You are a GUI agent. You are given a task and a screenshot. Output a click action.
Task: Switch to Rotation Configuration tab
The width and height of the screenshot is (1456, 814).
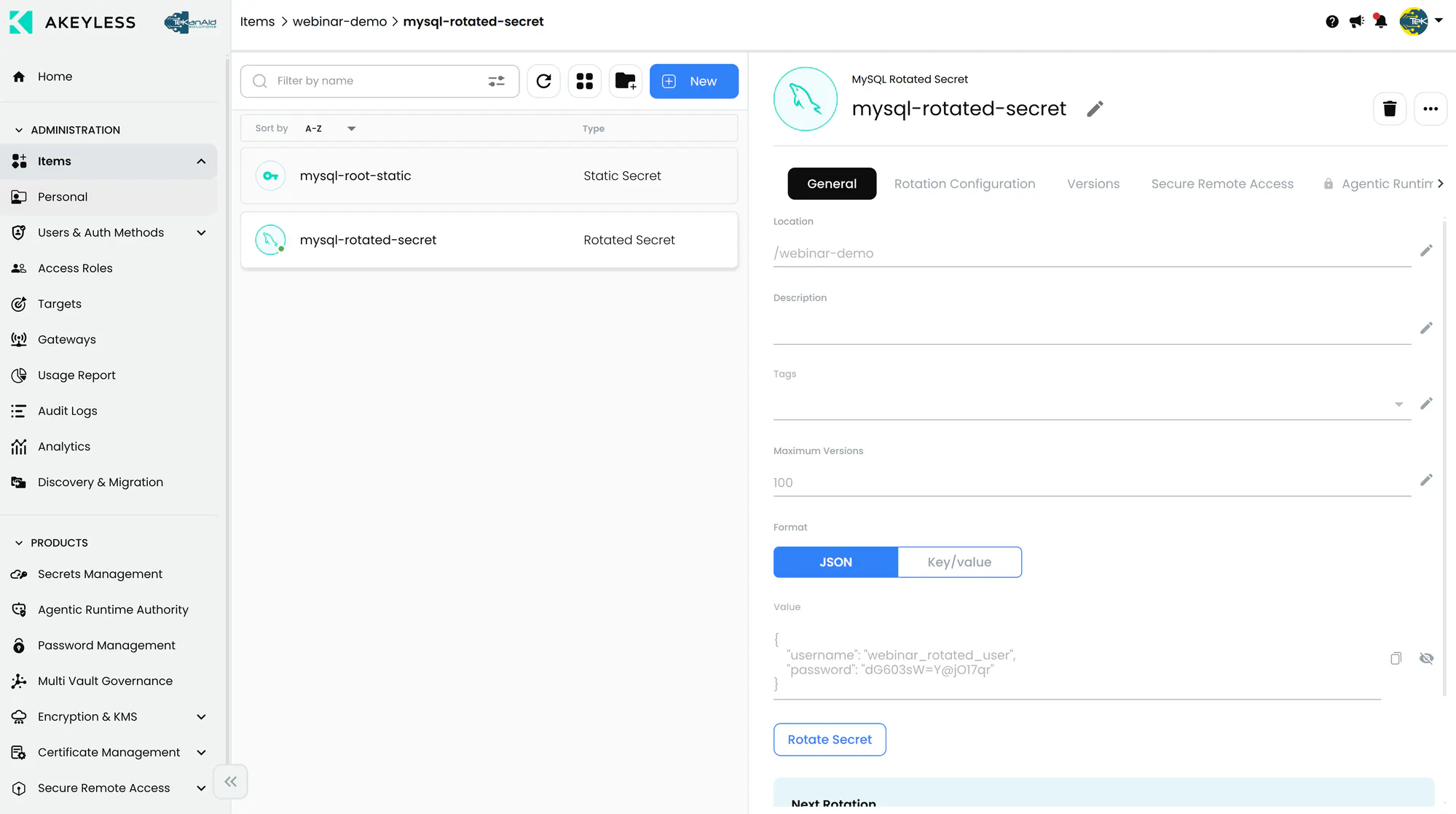(964, 184)
